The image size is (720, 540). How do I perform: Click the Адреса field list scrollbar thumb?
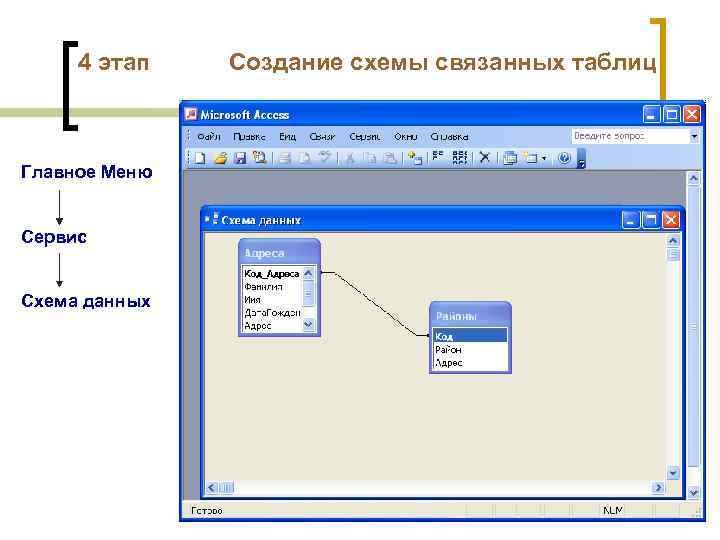click(x=308, y=294)
